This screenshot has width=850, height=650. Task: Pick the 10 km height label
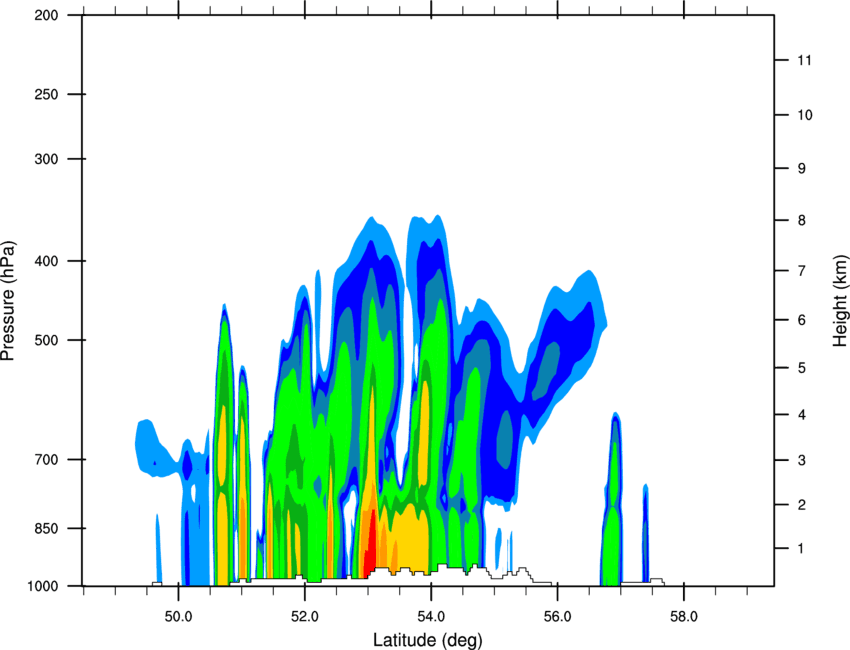pyautogui.click(x=805, y=115)
